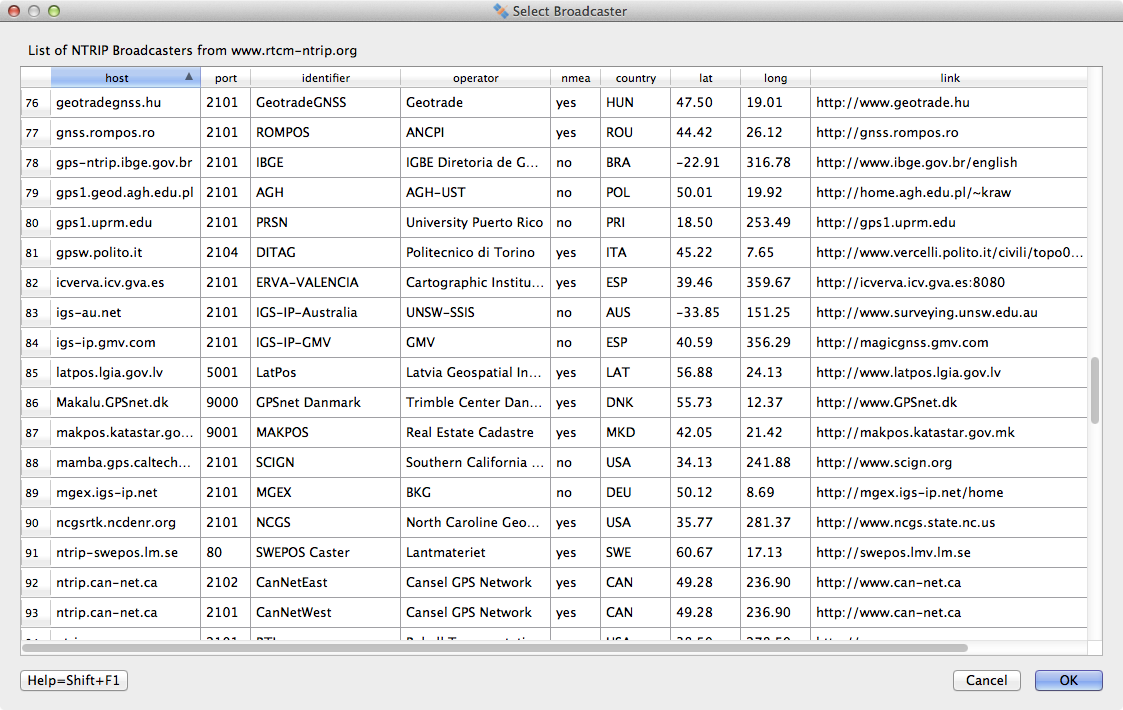Open help with Help=Shift+F1 button
Image resolution: width=1123 pixels, height=710 pixels.
tap(74, 680)
